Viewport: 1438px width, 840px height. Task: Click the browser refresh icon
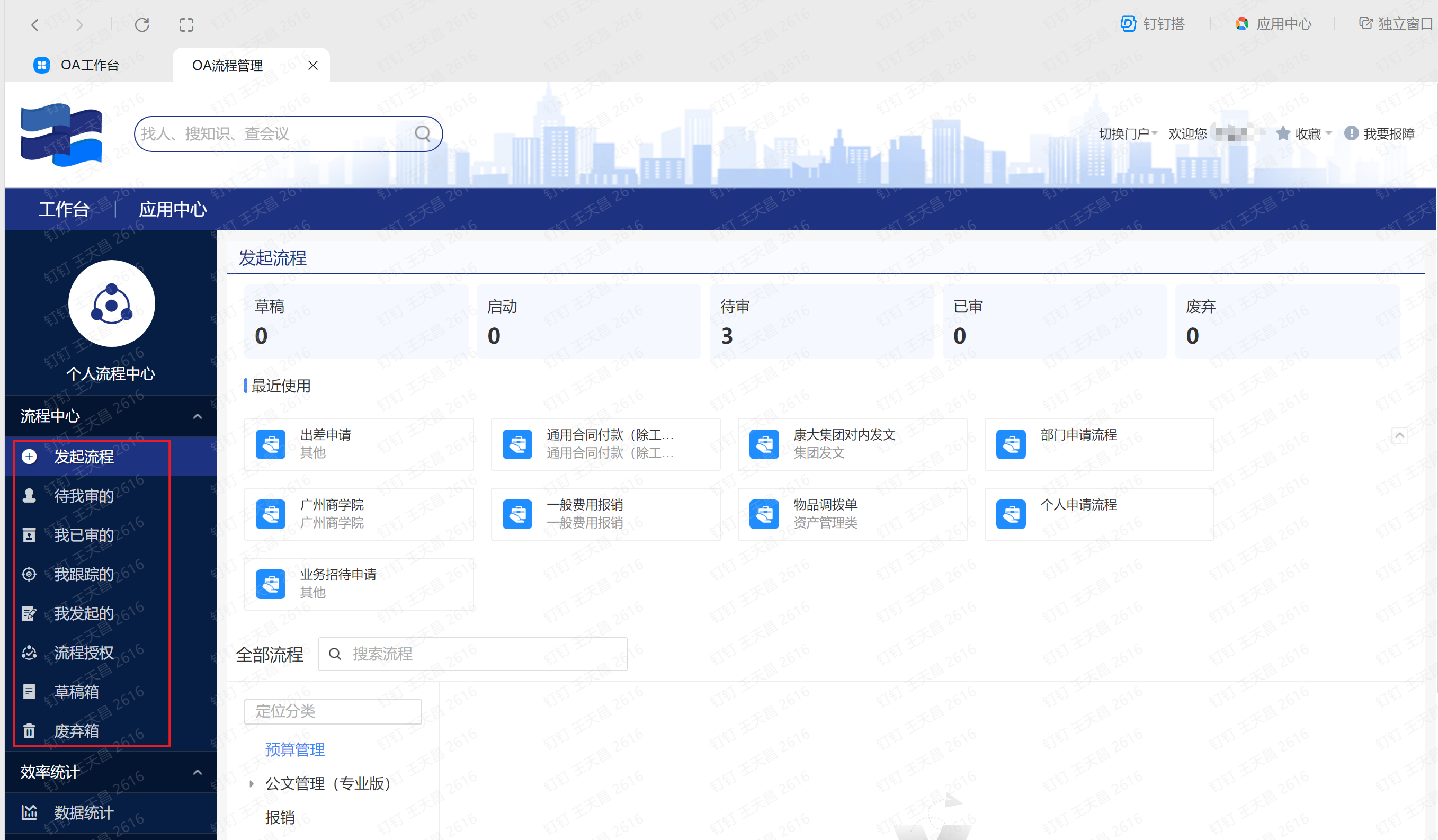pyautogui.click(x=142, y=24)
